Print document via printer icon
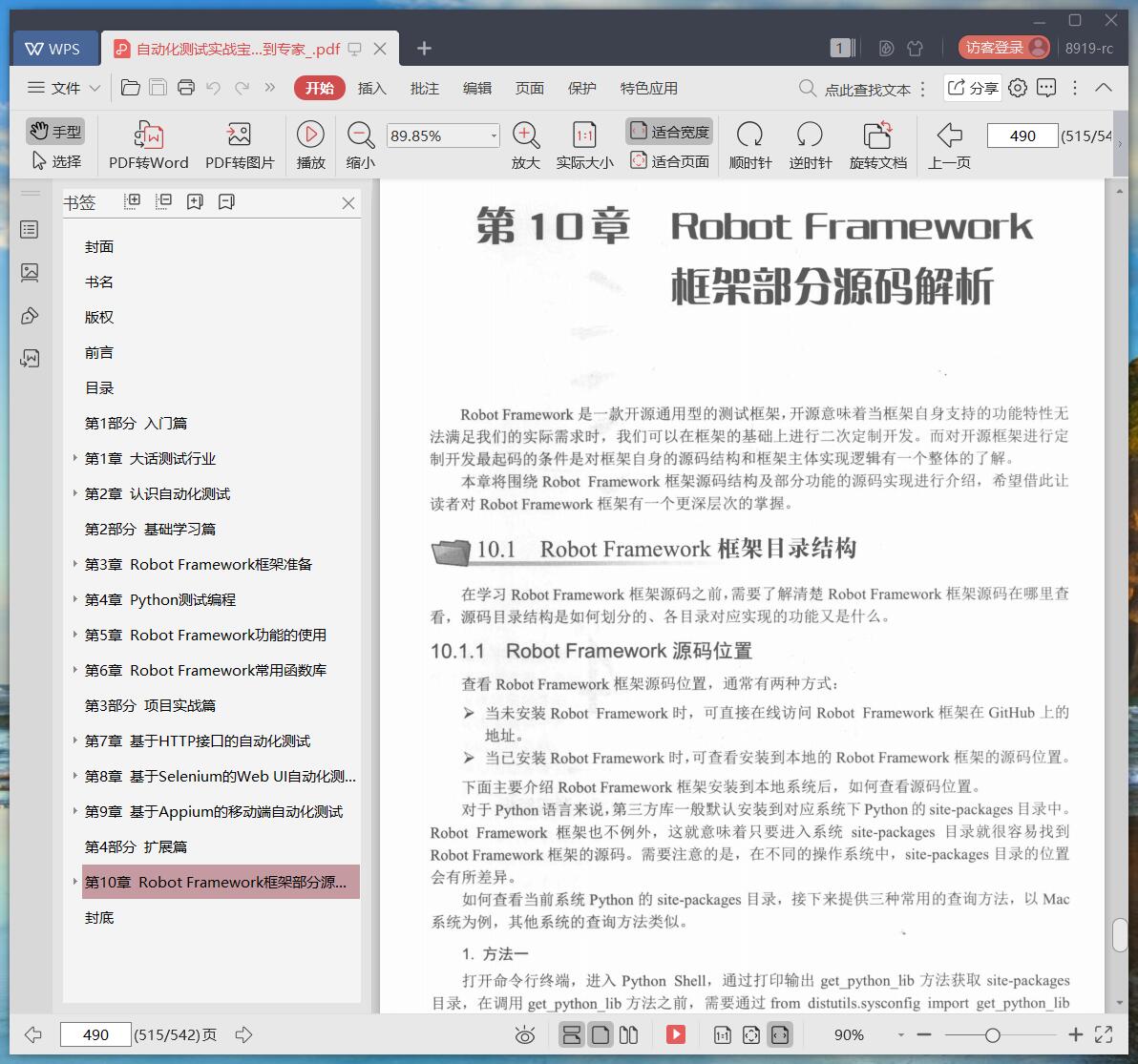 [186, 88]
